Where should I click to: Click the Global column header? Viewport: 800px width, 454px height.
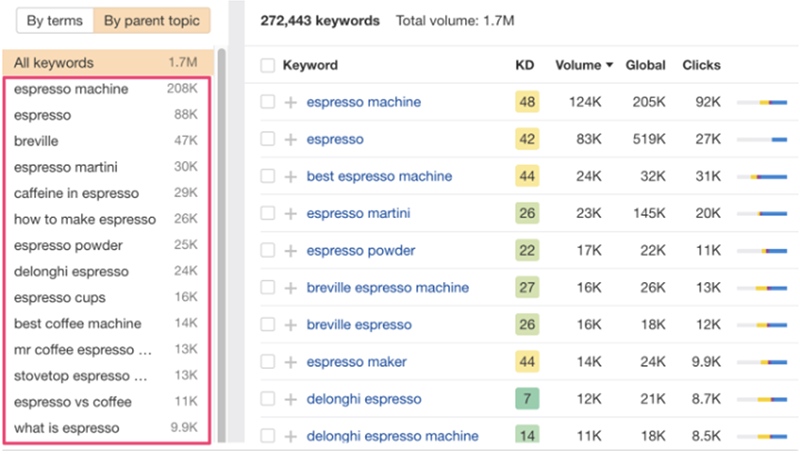(x=645, y=66)
